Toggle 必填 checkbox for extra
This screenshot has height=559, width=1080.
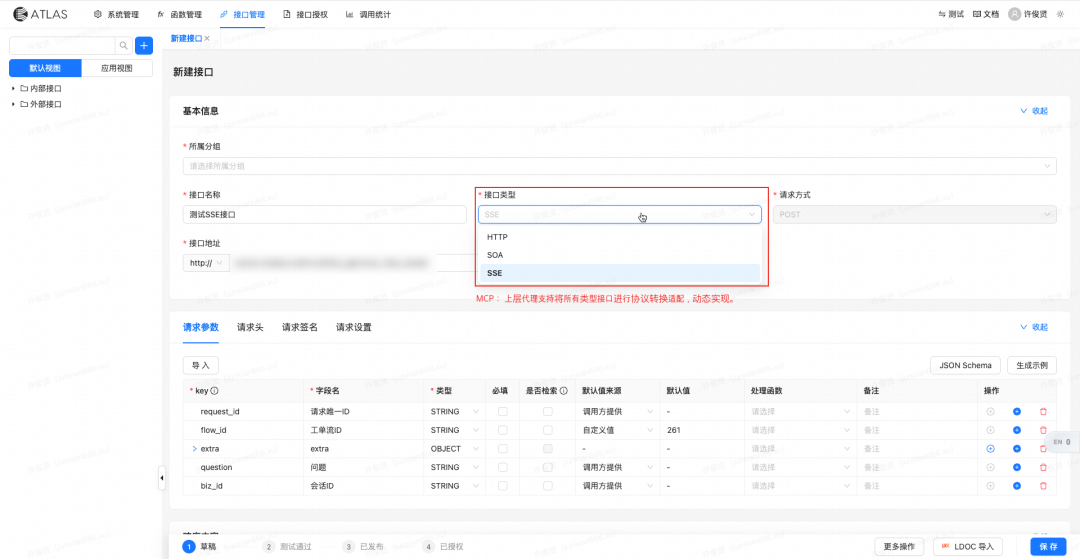503,449
